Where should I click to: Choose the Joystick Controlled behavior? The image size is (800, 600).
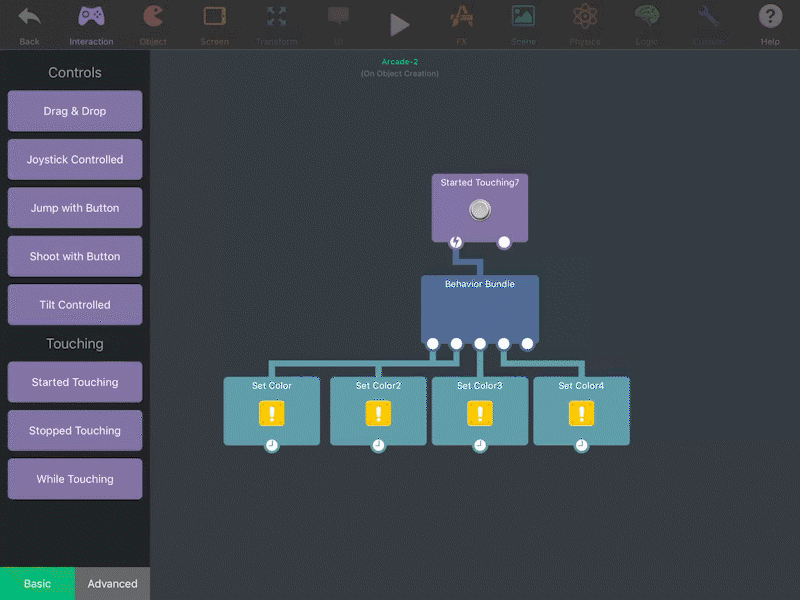click(75, 160)
